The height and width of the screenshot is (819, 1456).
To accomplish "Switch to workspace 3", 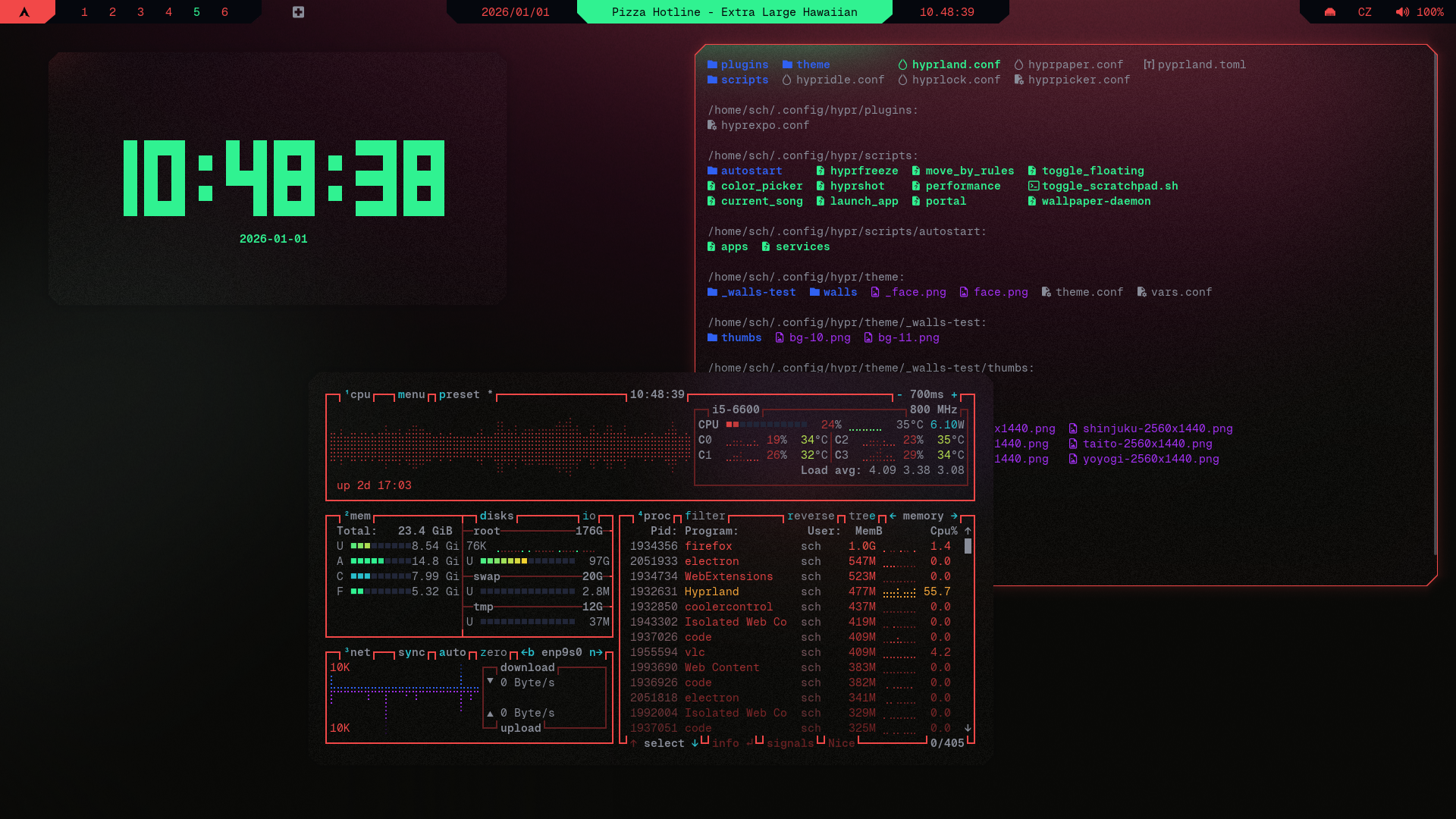I will [140, 12].
